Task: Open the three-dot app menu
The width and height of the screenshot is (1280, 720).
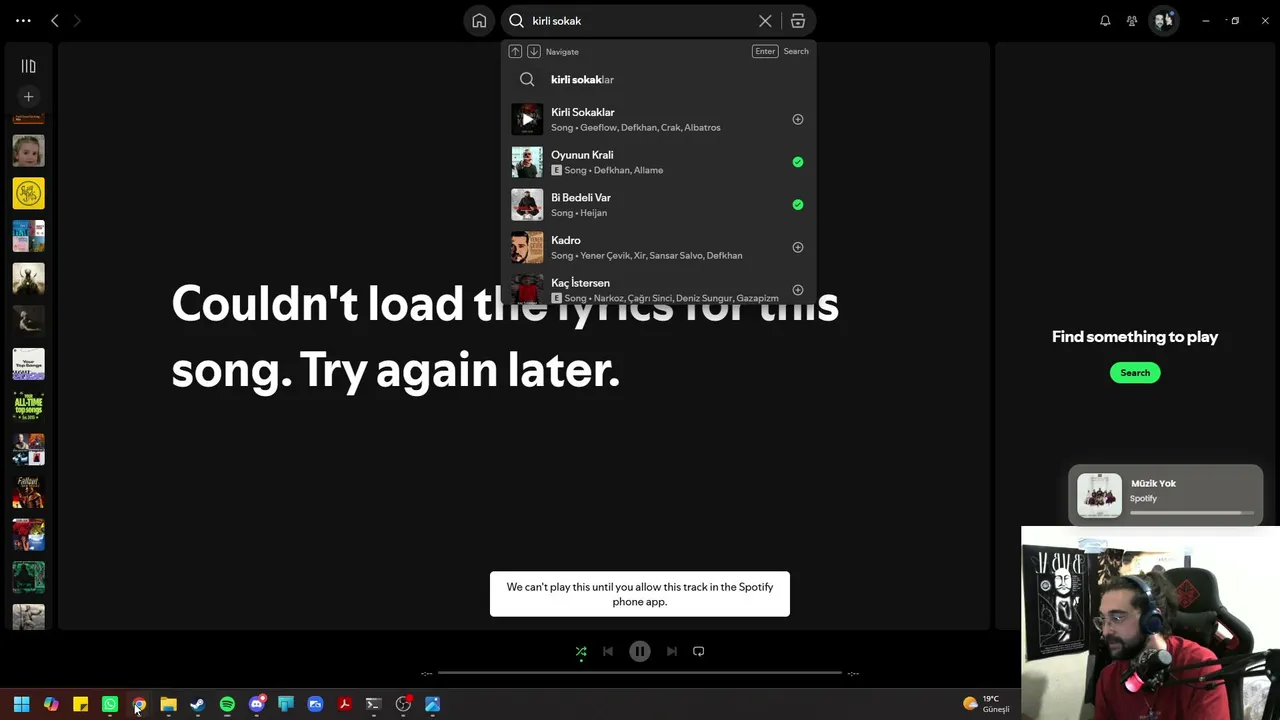Action: coord(23,20)
